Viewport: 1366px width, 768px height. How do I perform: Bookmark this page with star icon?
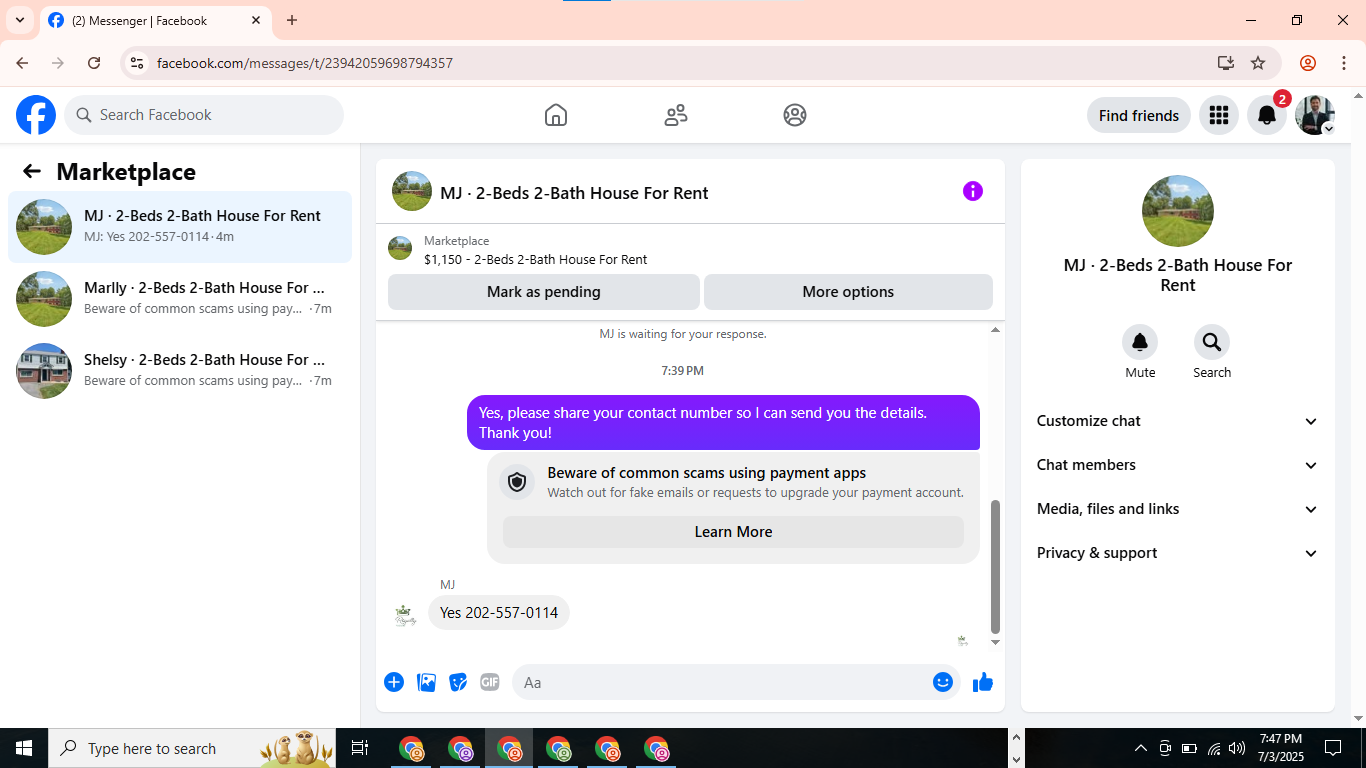tap(1258, 63)
